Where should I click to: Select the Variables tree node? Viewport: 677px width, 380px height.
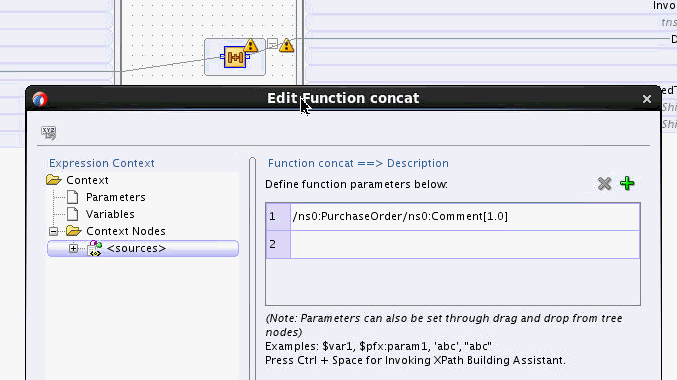(x=110, y=214)
